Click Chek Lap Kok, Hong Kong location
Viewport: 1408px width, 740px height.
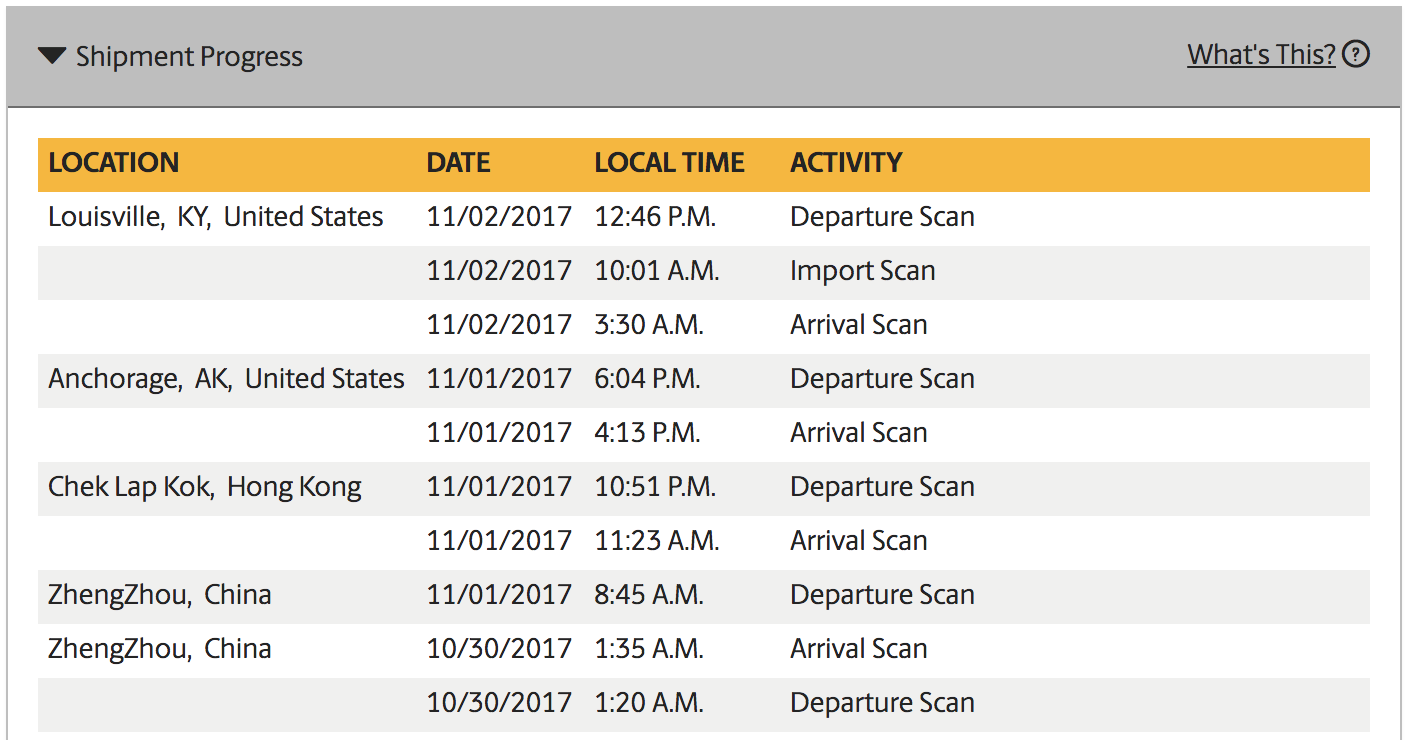205,487
